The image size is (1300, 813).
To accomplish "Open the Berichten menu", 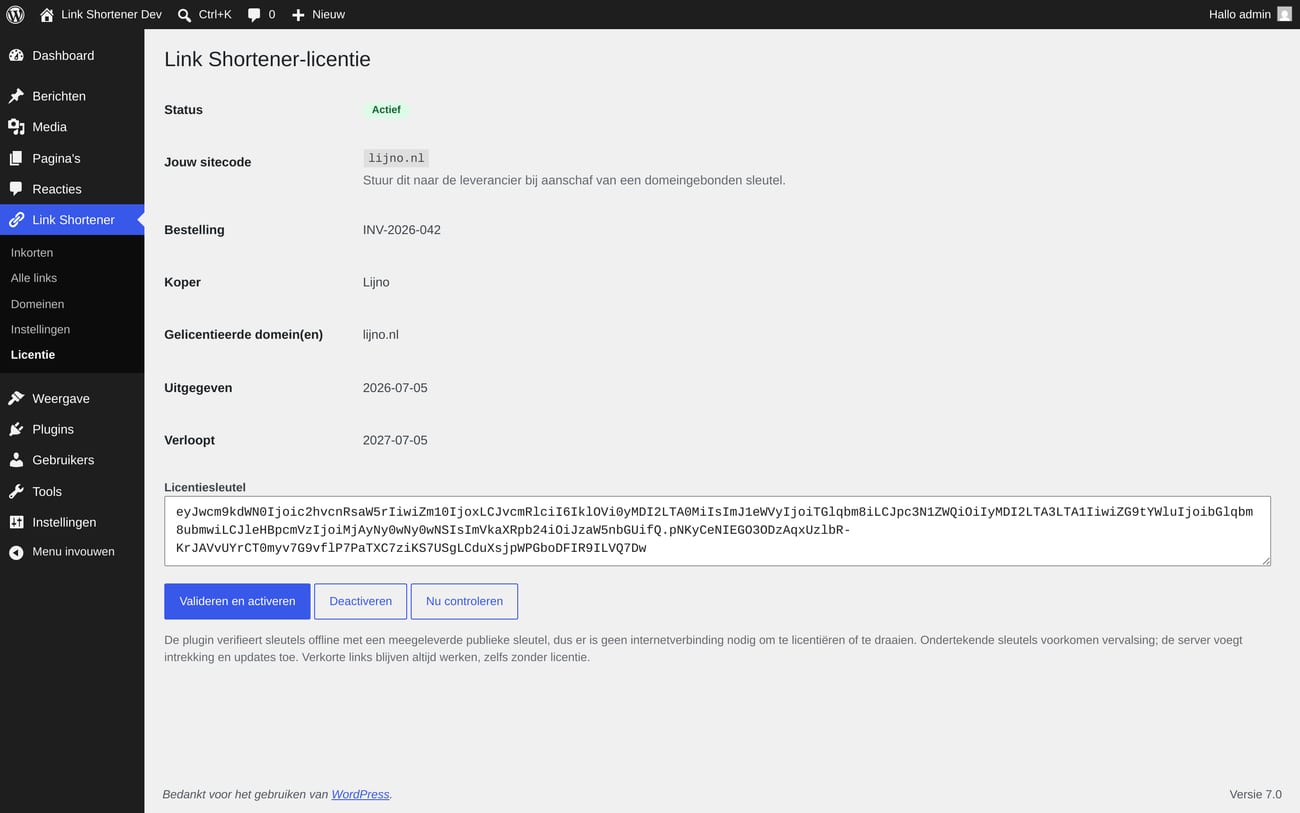I will pyautogui.click(x=59, y=96).
